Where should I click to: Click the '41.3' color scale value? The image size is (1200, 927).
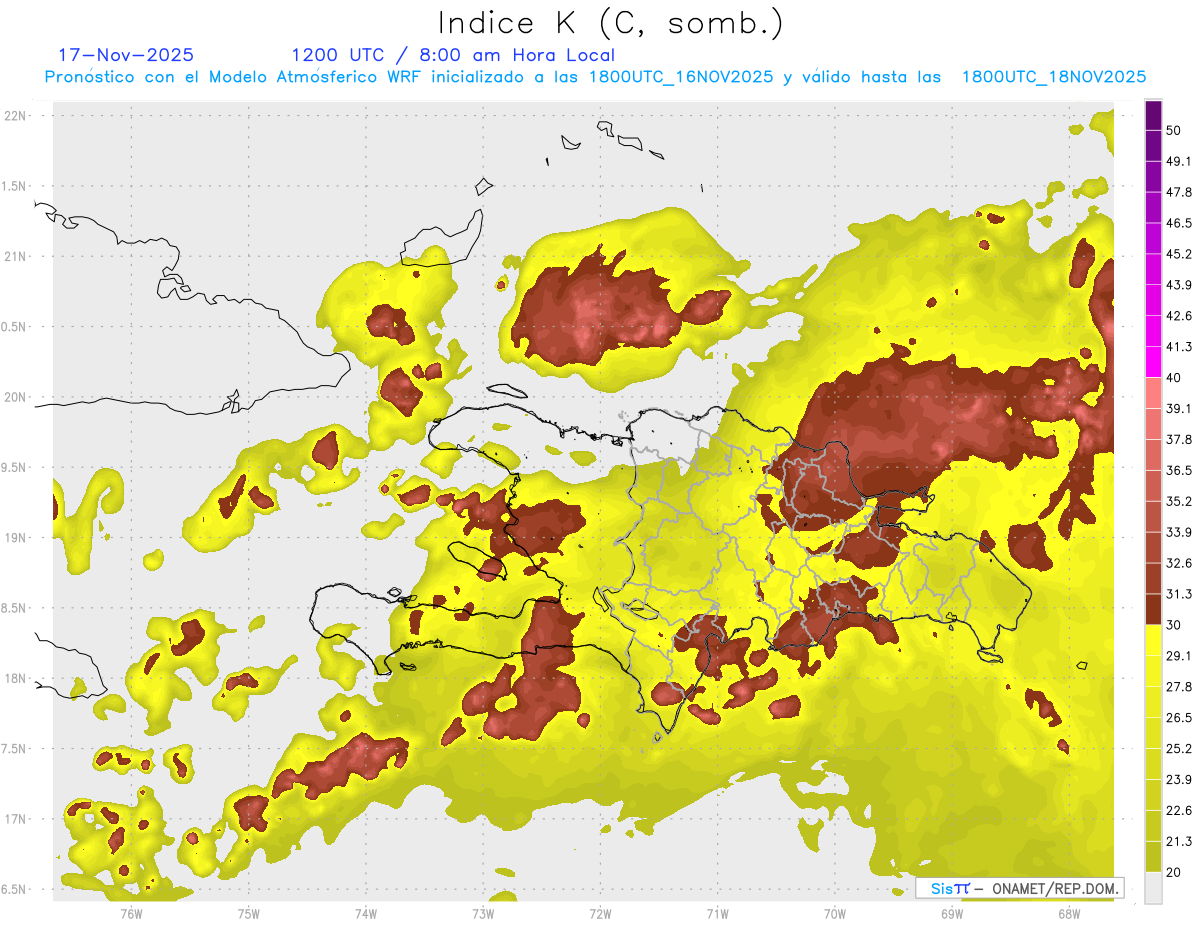click(1179, 347)
